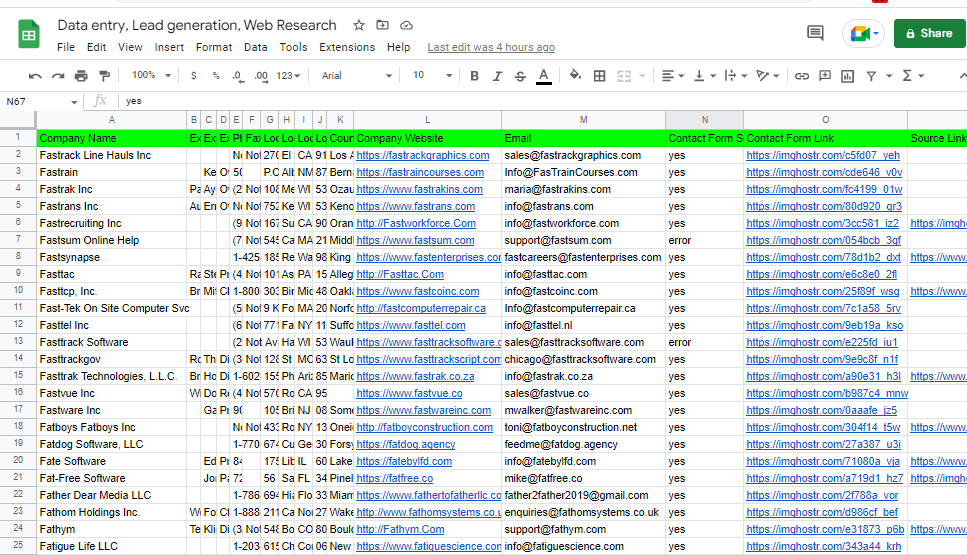Open the Format menu

214,47
